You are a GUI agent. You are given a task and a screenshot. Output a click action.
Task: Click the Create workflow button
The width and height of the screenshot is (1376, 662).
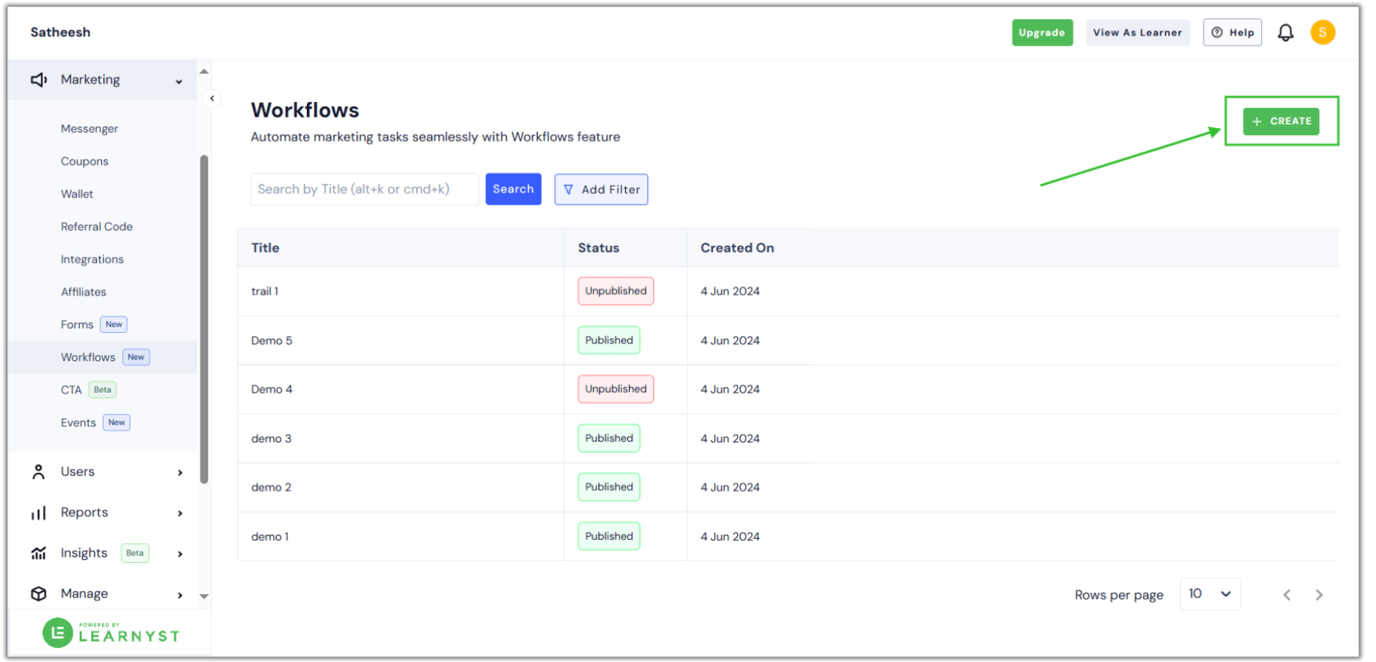pyautogui.click(x=1281, y=121)
